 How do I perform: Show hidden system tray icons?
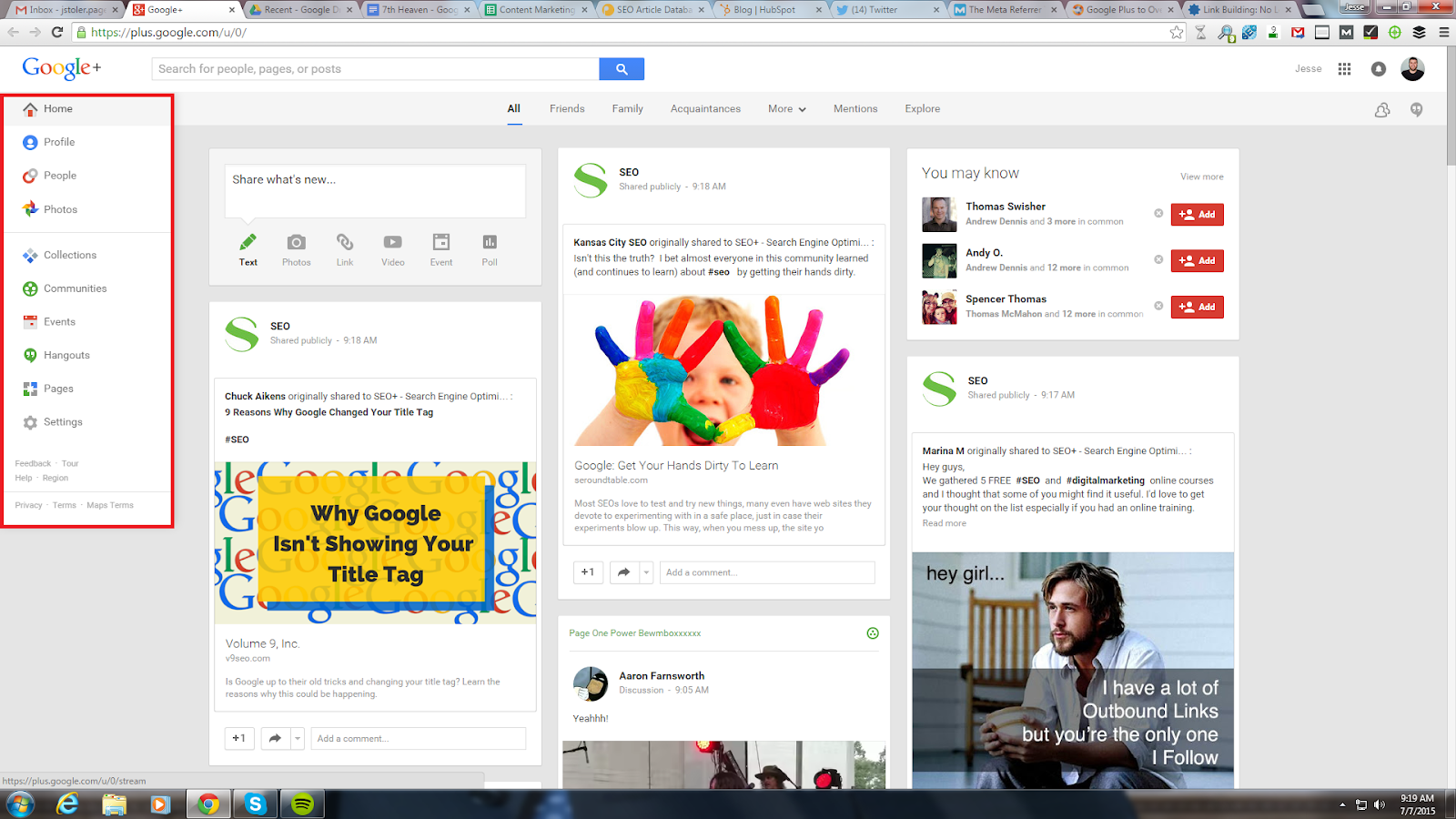pos(1341,804)
